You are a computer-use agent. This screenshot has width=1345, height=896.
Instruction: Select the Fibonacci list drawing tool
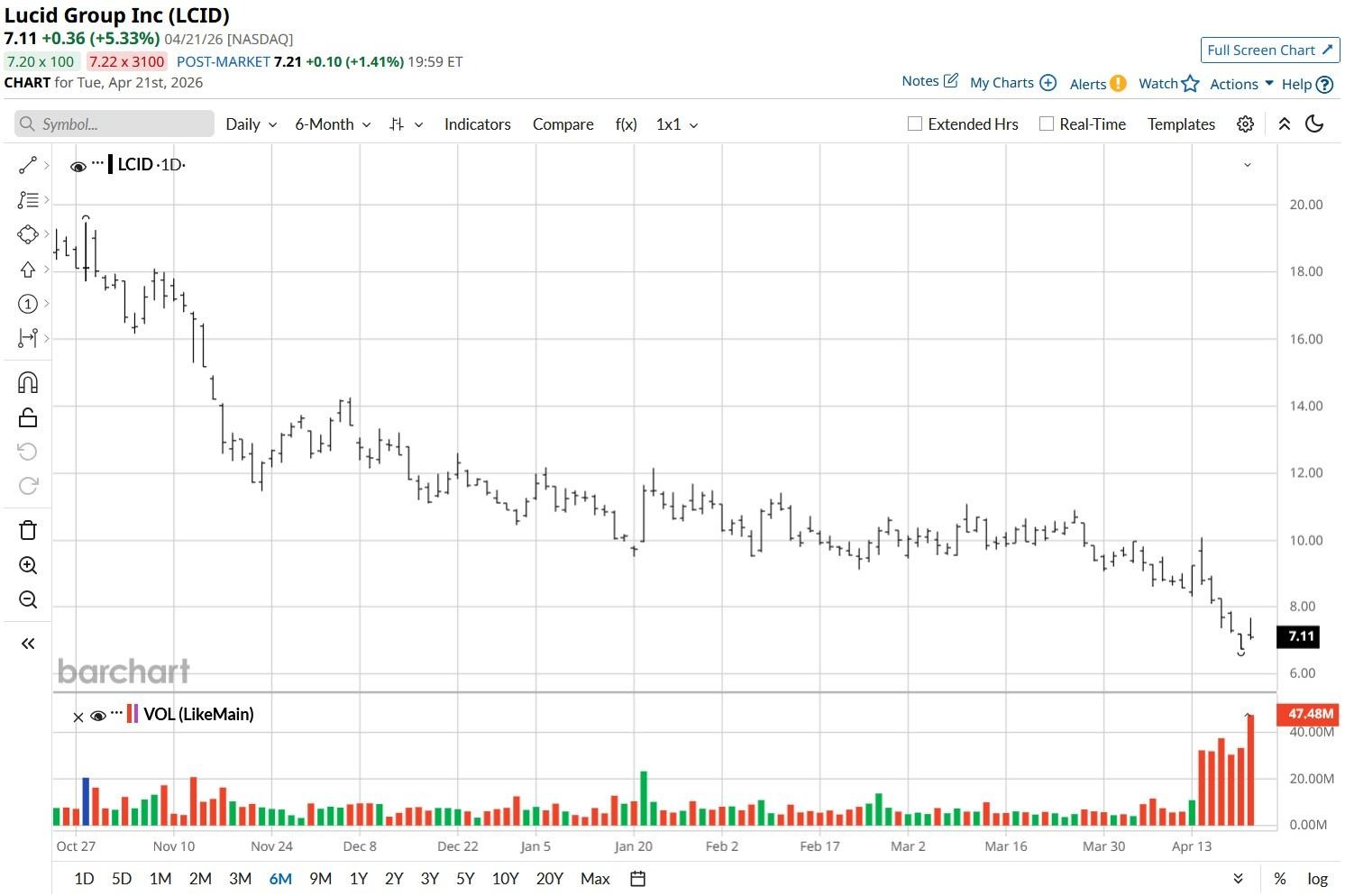click(28, 200)
